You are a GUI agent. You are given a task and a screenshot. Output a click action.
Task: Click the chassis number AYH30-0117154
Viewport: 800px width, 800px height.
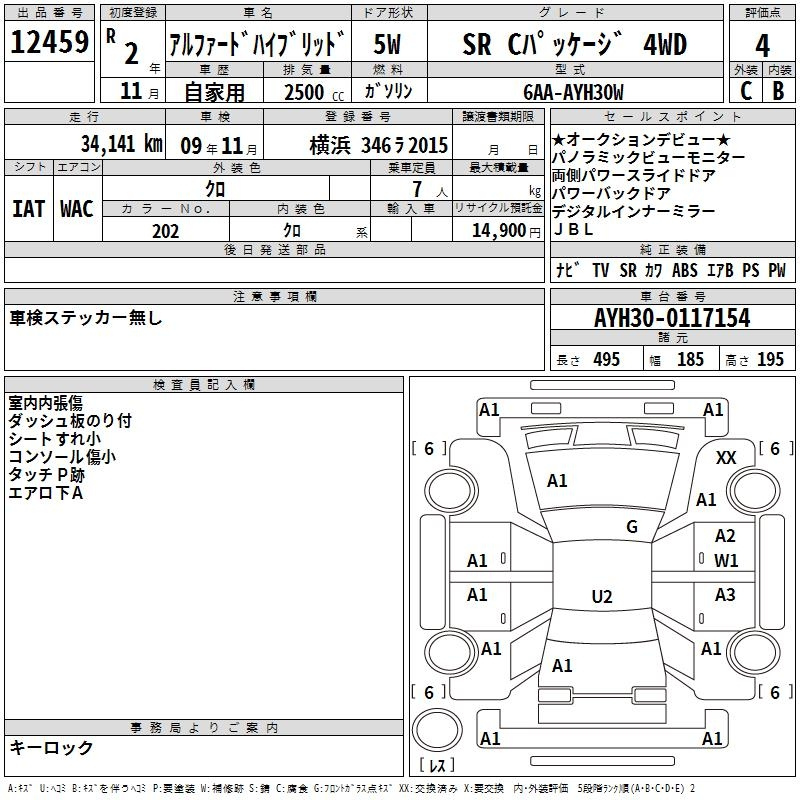(671, 318)
